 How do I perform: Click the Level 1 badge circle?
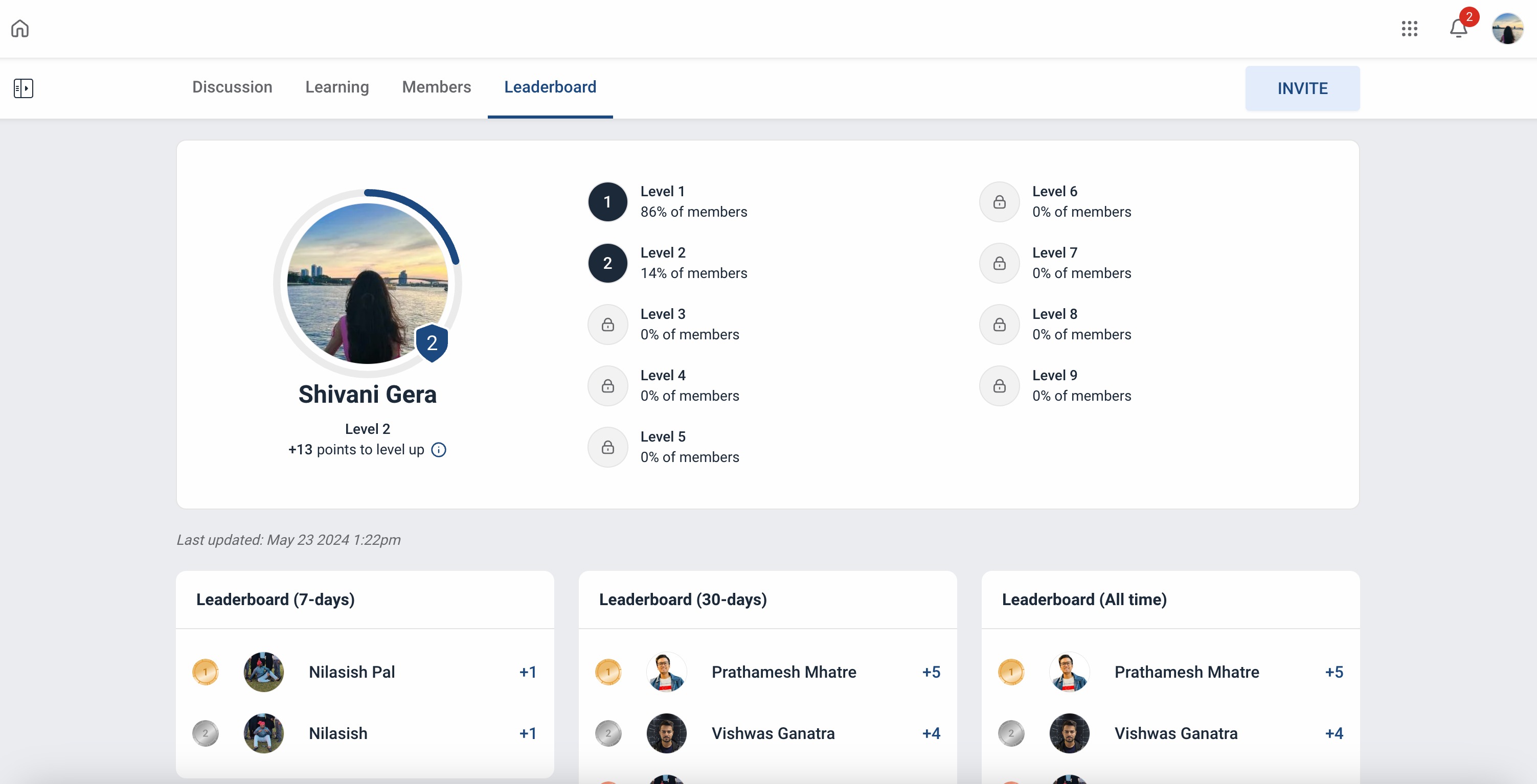pos(607,202)
